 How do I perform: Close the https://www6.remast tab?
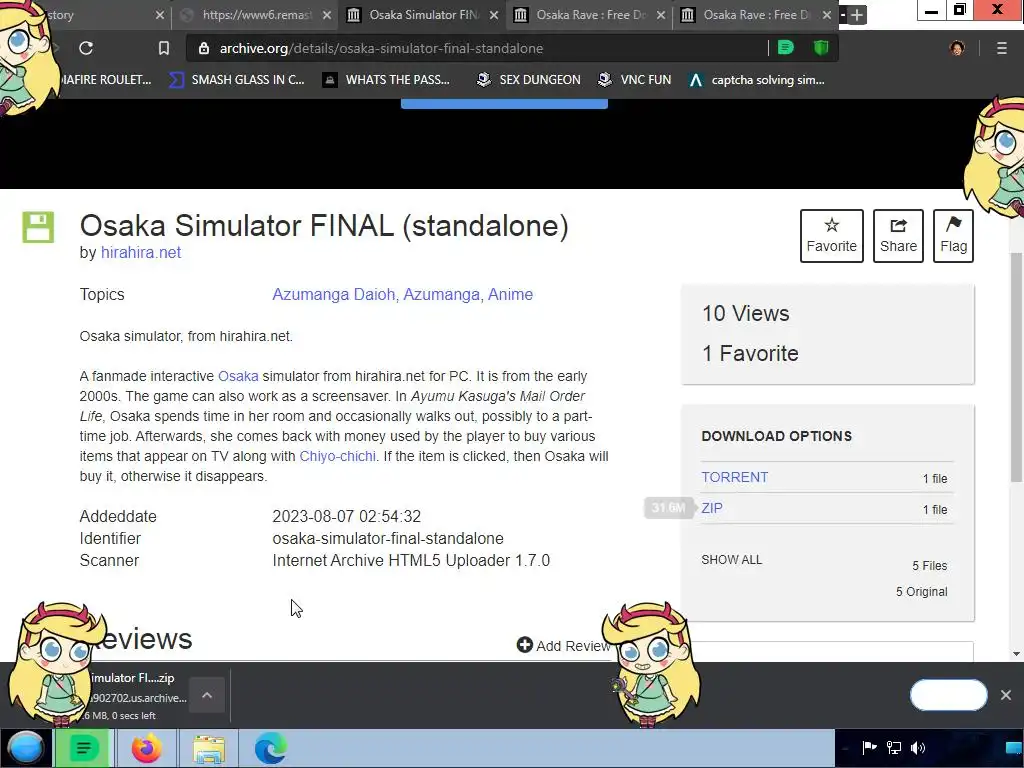(x=327, y=15)
